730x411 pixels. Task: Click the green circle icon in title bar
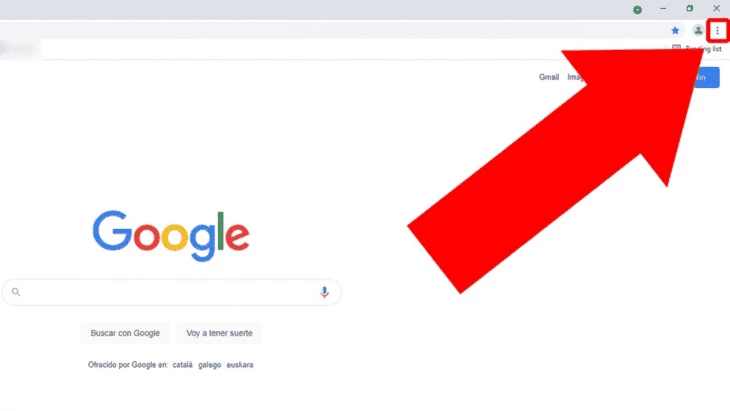[637, 10]
